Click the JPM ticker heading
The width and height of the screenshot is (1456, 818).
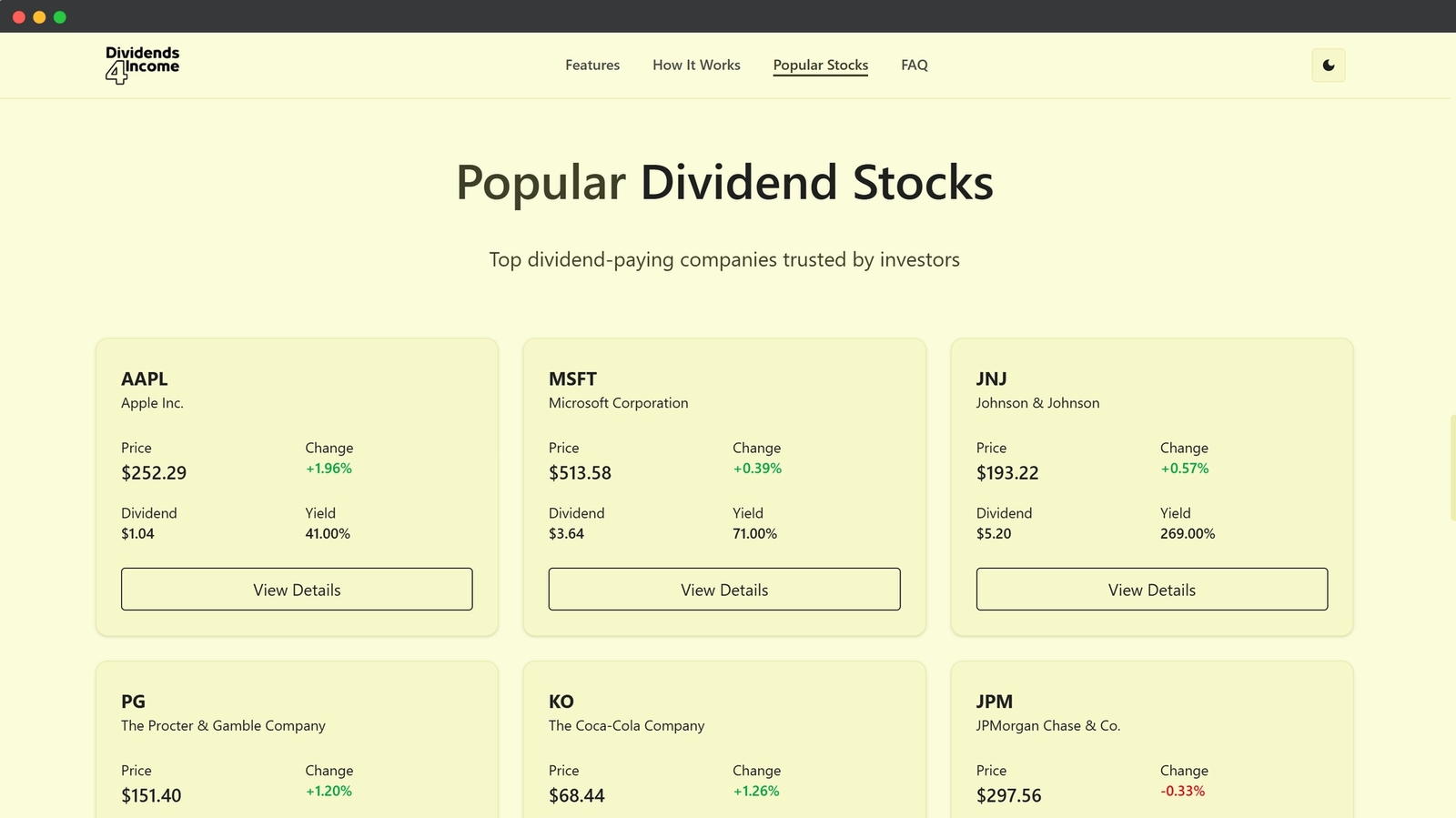(995, 702)
